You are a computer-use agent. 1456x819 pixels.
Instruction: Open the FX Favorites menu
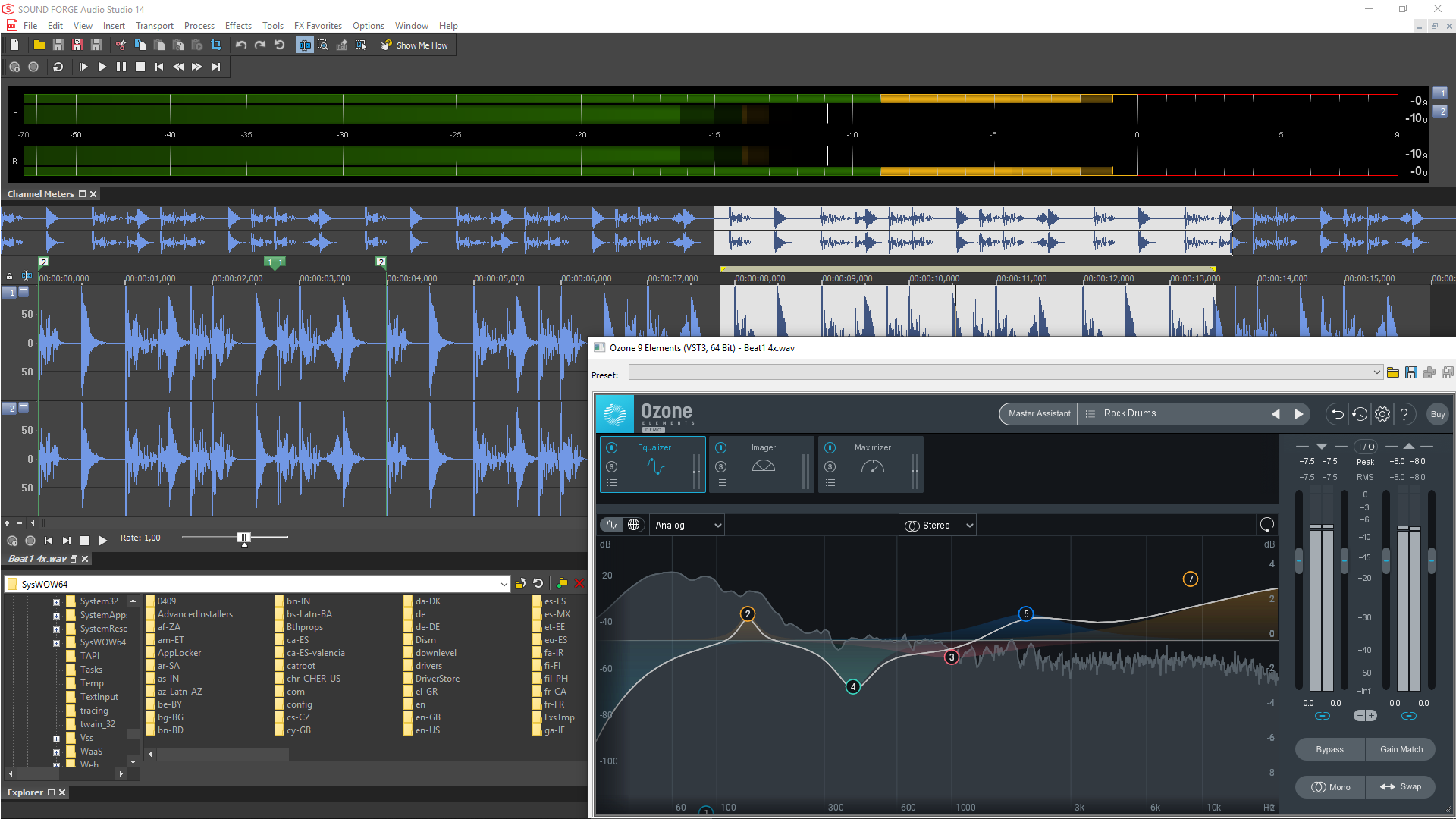(x=318, y=25)
